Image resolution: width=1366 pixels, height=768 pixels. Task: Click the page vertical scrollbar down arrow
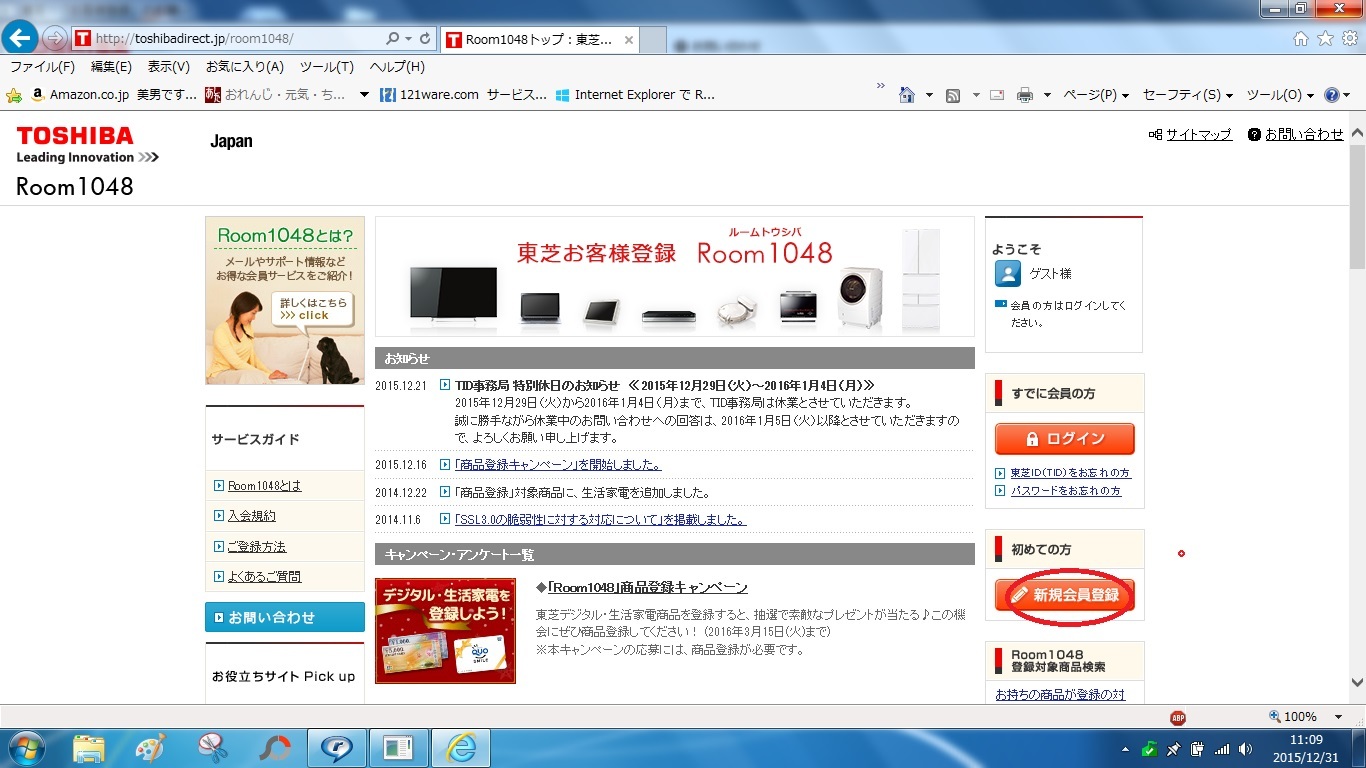(x=1357, y=683)
